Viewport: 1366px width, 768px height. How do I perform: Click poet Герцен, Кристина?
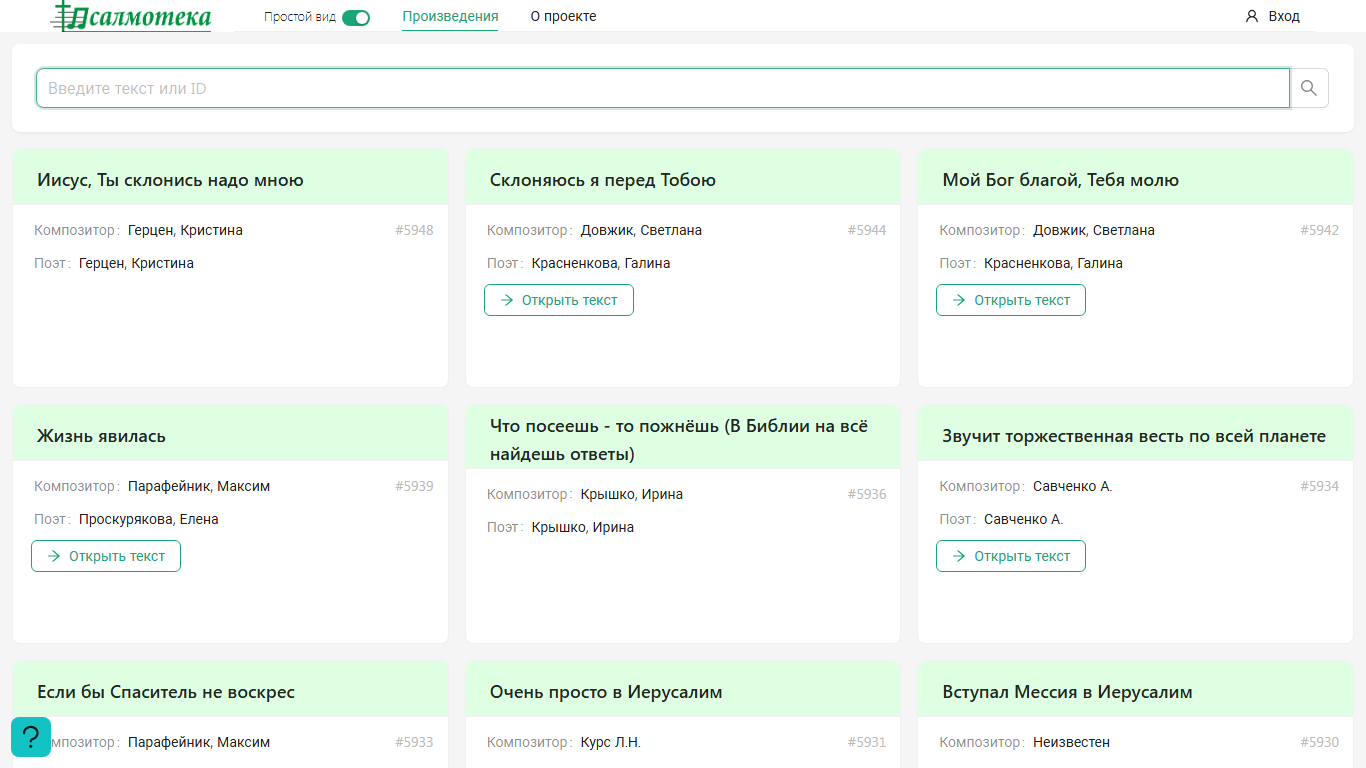coord(136,263)
